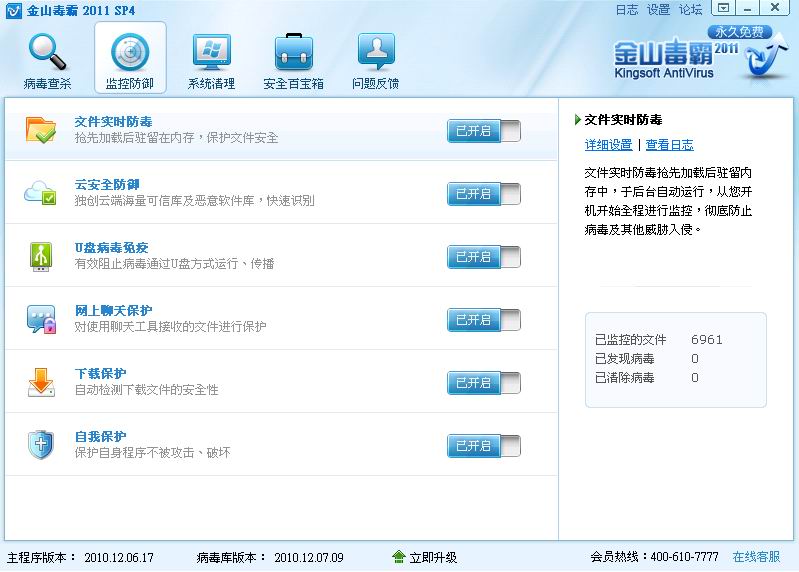Open 设置 in the top menu
Viewport: 799px width, 572px height.
pyautogui.click(x=658, y=10)
